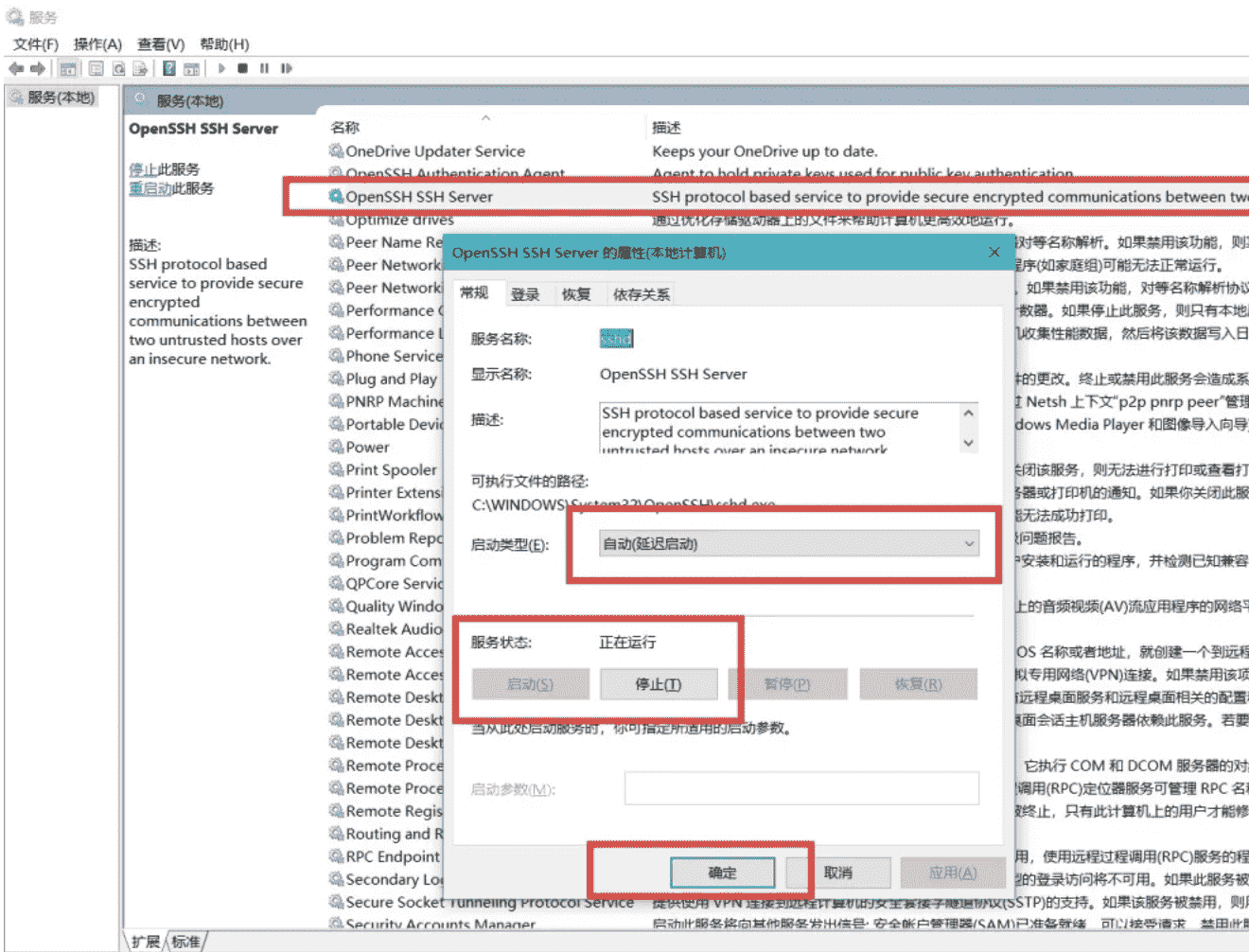Open the 查看(V) menu
Viewport: 1249px width, 952px height.
(x=161, y=44)
